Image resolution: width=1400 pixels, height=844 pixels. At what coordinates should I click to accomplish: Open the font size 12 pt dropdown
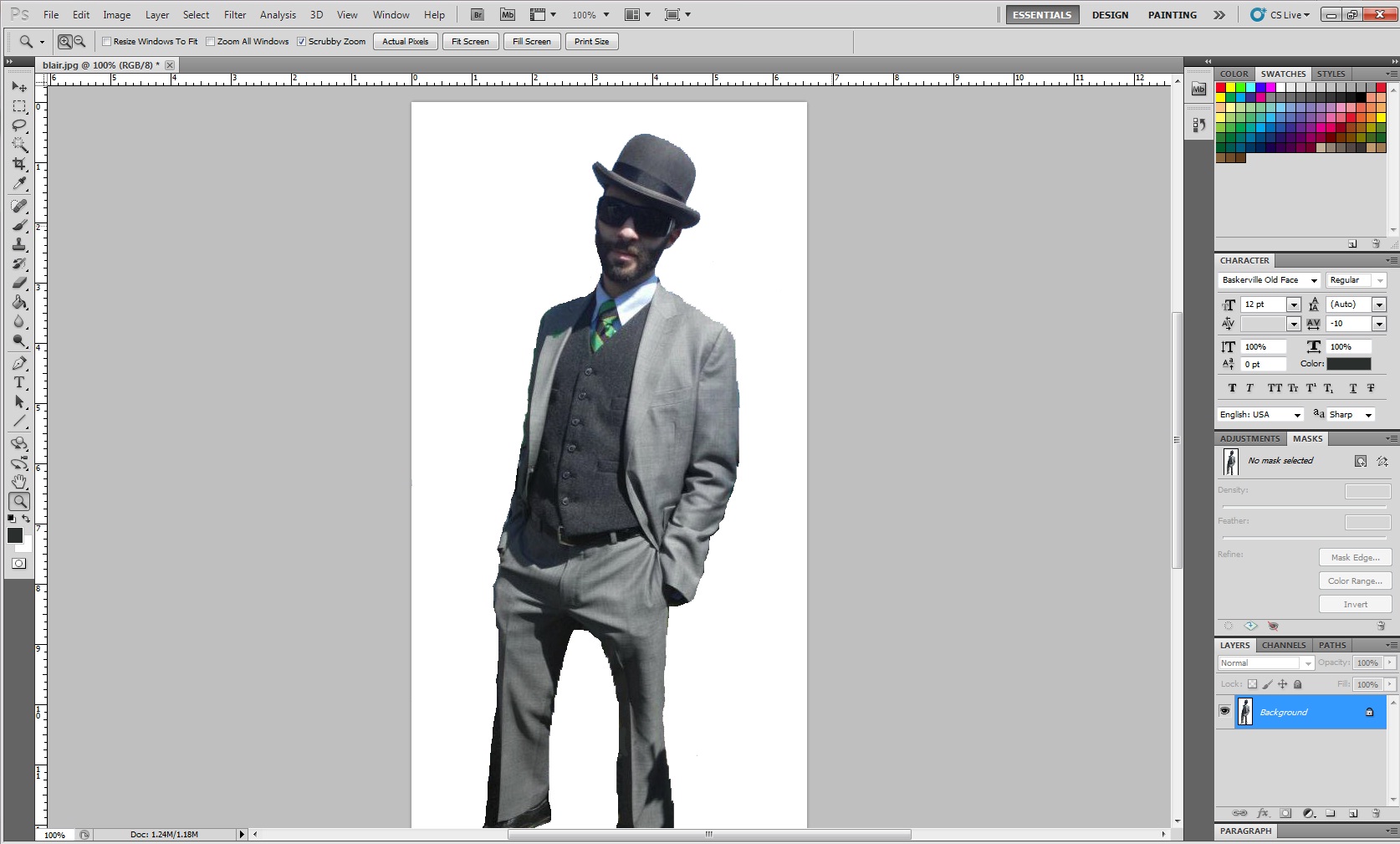coord(1294,304)
